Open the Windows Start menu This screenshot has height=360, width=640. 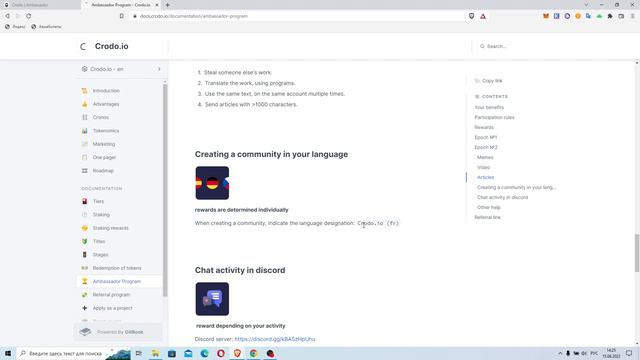pos(8,353)
